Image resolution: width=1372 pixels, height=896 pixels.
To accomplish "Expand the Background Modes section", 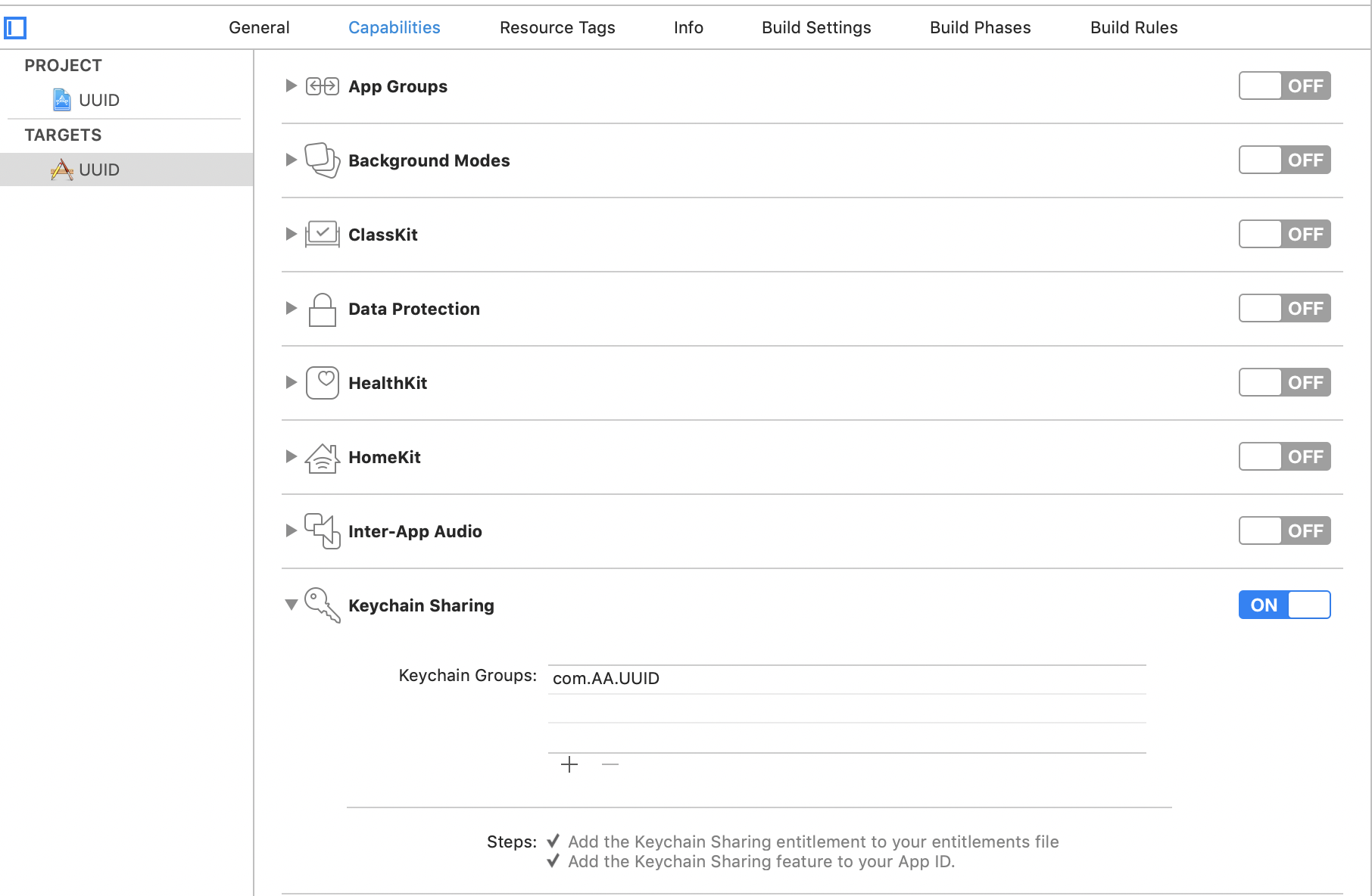I will pyautogui.click(x=291, y=160).
